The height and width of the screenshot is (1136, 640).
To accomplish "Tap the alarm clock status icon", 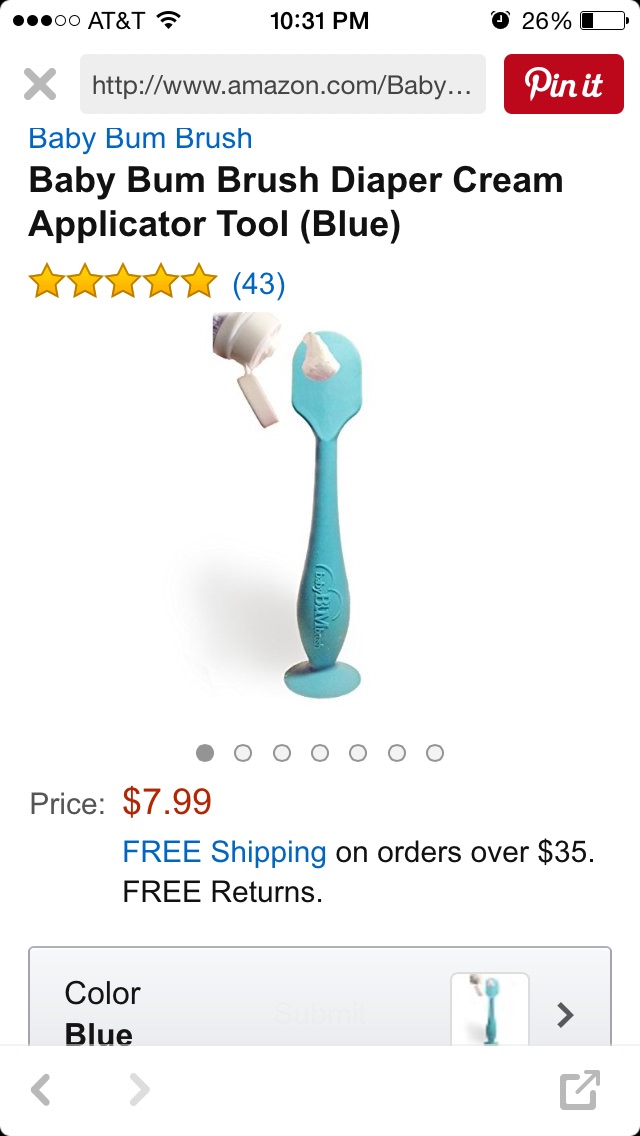I will pyautogui.click(x=500, y=20).
